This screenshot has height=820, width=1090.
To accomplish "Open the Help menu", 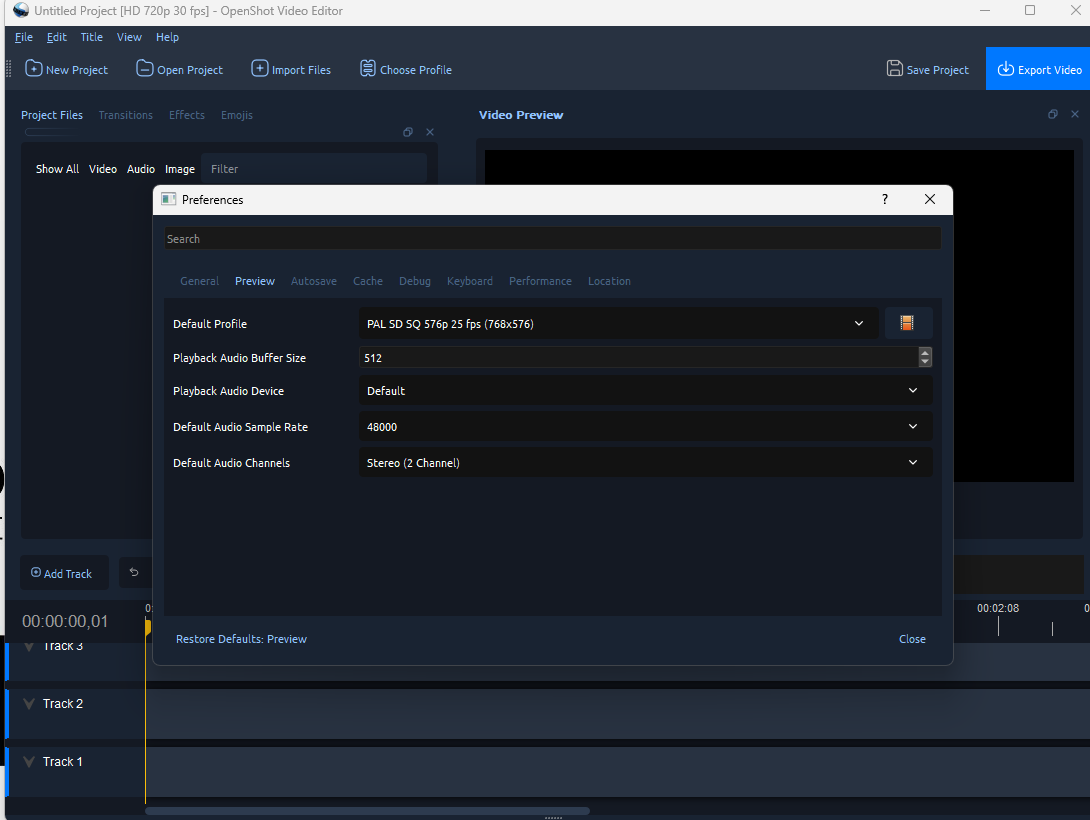I will [167, 37].
